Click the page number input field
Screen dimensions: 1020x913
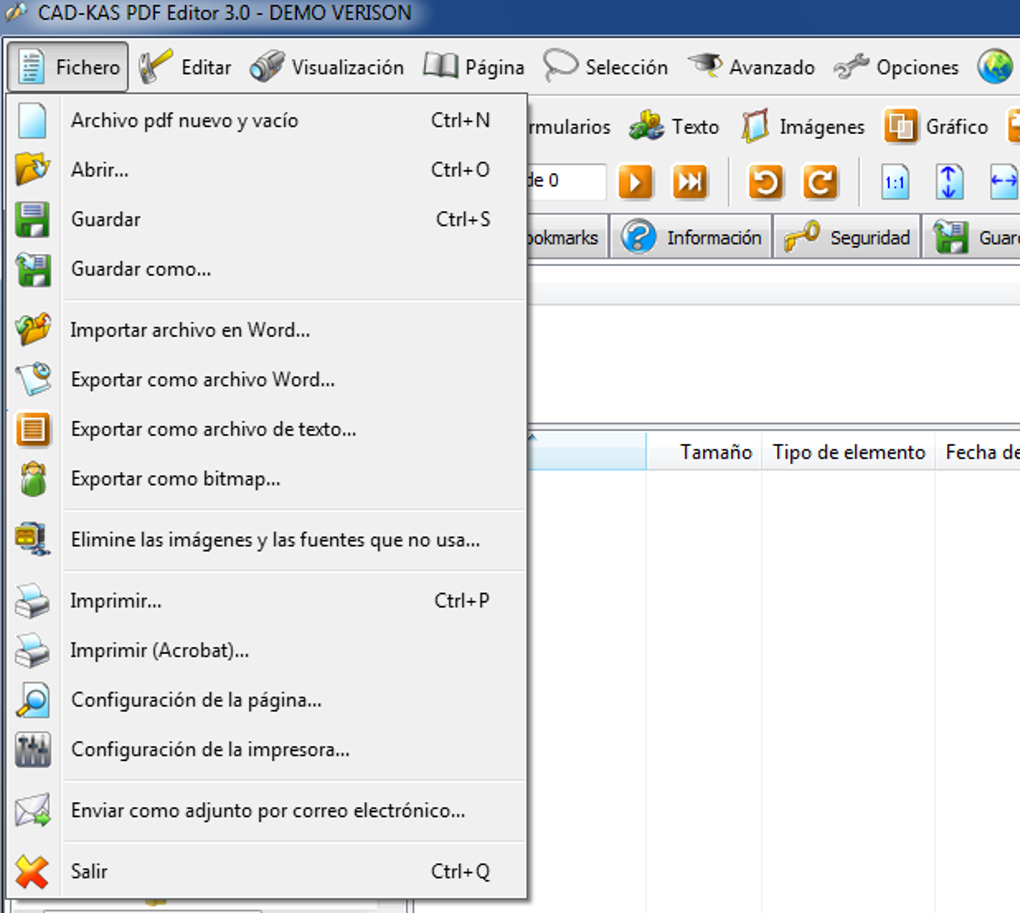tap(566, 181)
